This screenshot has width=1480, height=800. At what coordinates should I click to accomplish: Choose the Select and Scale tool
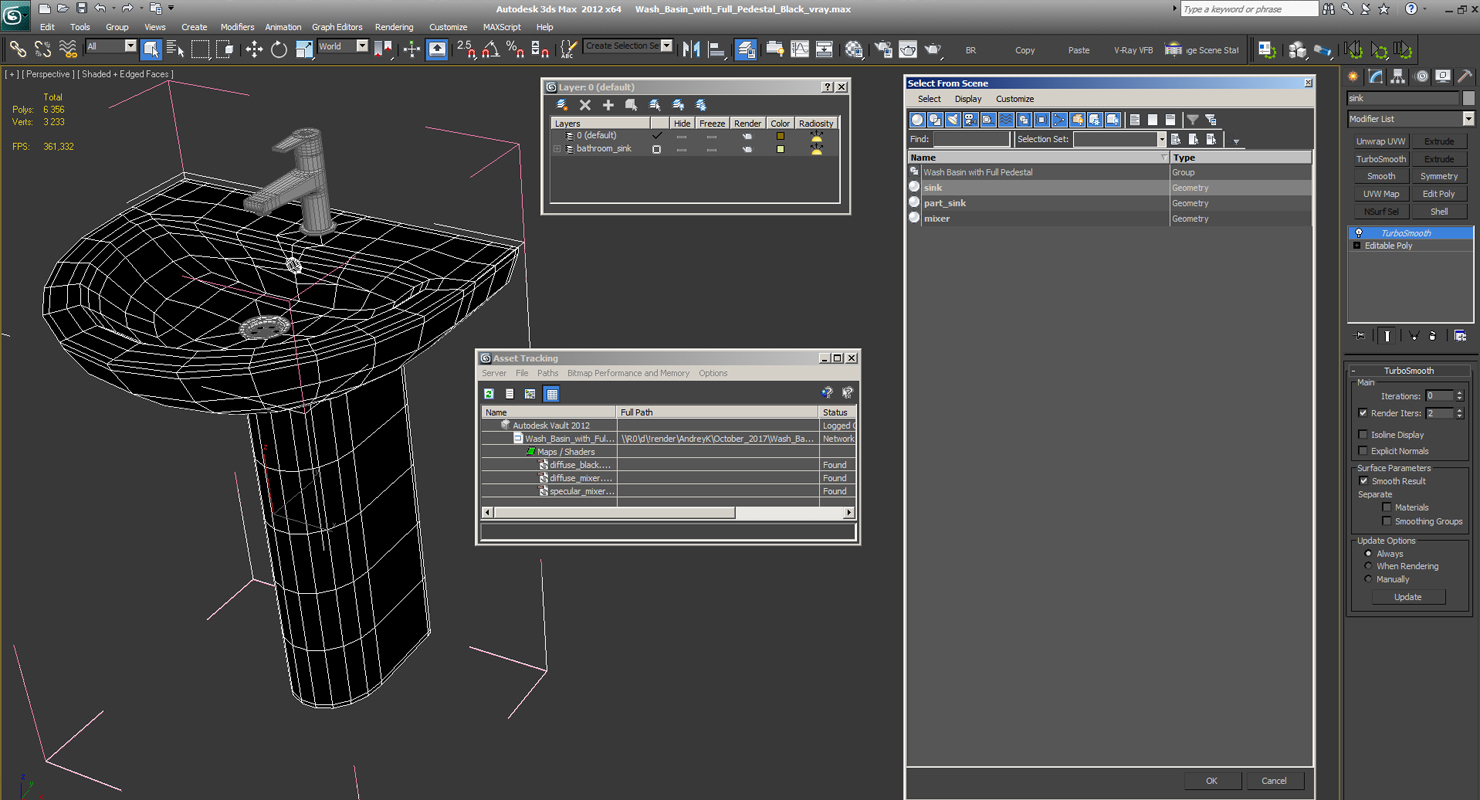pos(304,49)
